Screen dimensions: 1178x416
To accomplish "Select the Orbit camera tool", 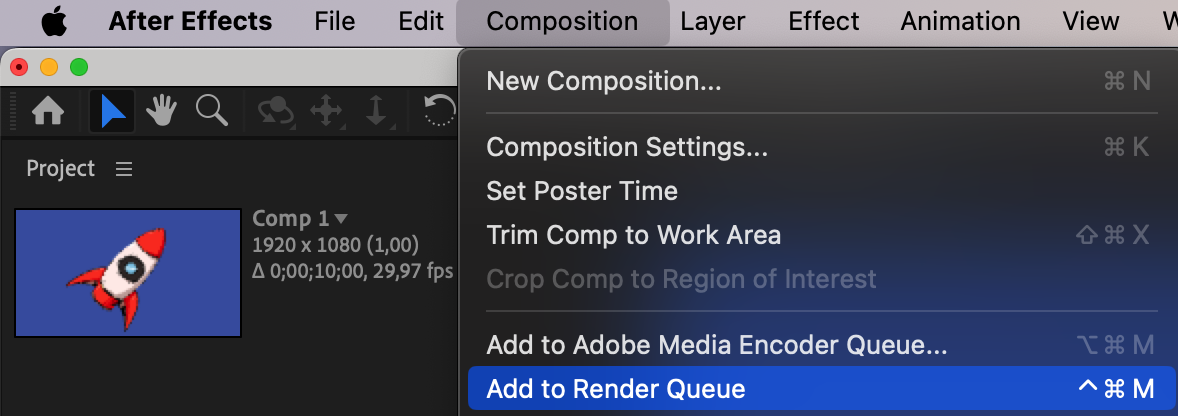I will pos(275,111).
